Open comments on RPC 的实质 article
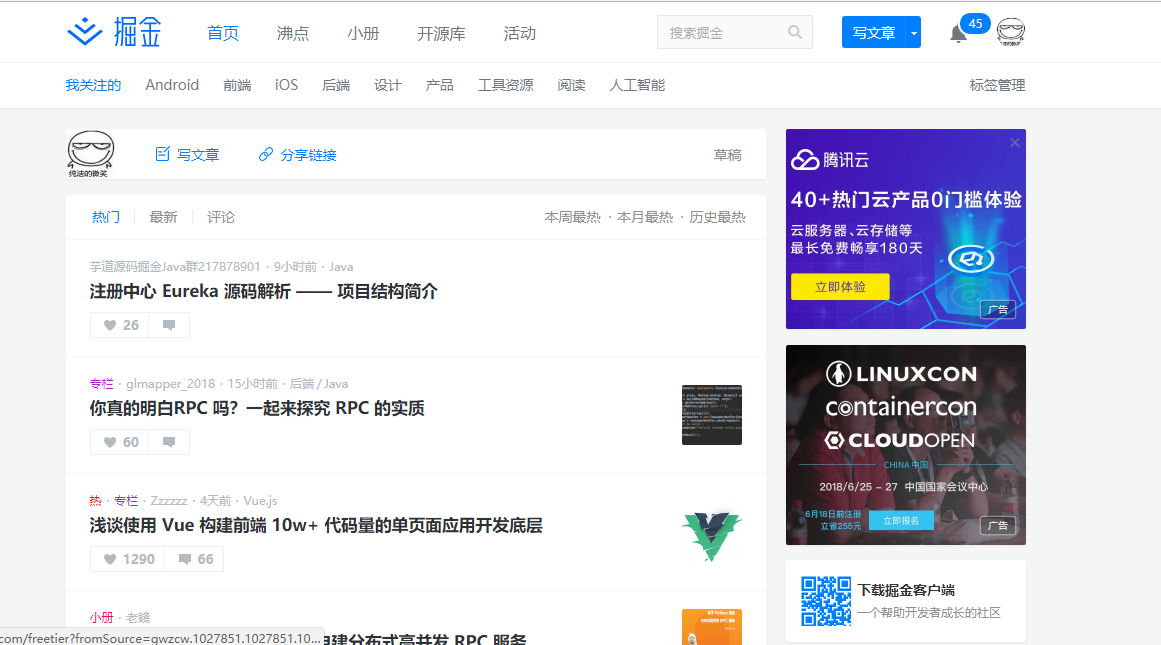This screenshot has width=1161, height=645. point(169,442)
